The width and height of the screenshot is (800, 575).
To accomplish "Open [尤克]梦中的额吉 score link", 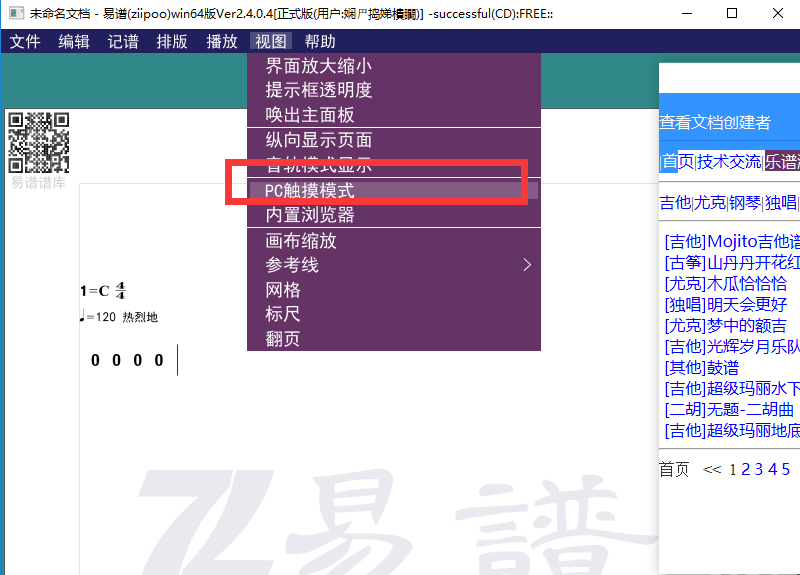I will [726, 326].
